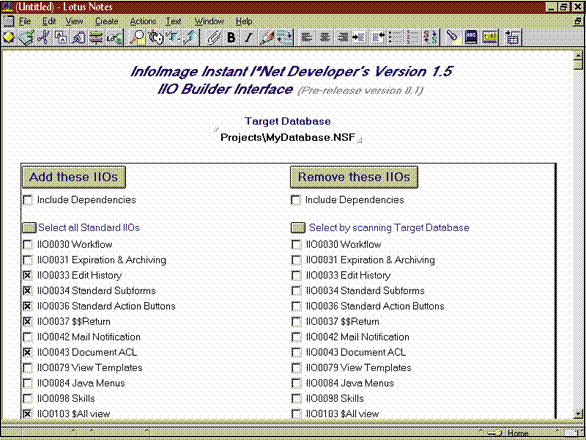
Task: Click the yellow diamond properties icon
Action: point(9,37)
